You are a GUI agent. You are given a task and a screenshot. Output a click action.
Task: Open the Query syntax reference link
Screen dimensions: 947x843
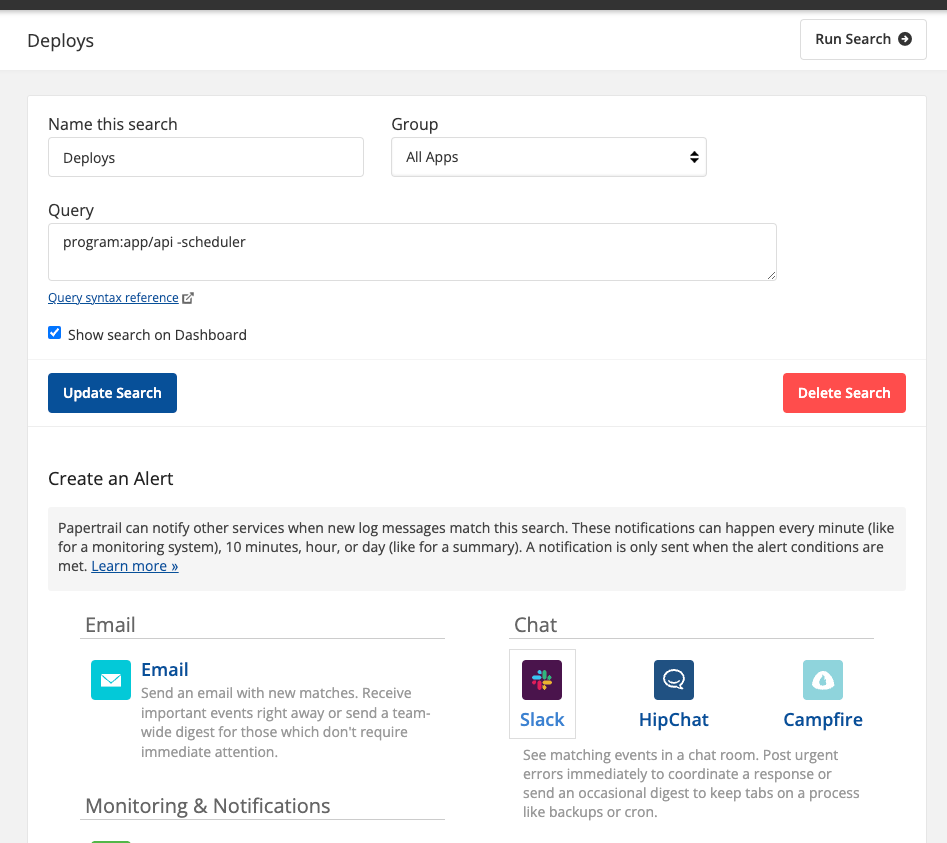point(114,298)
